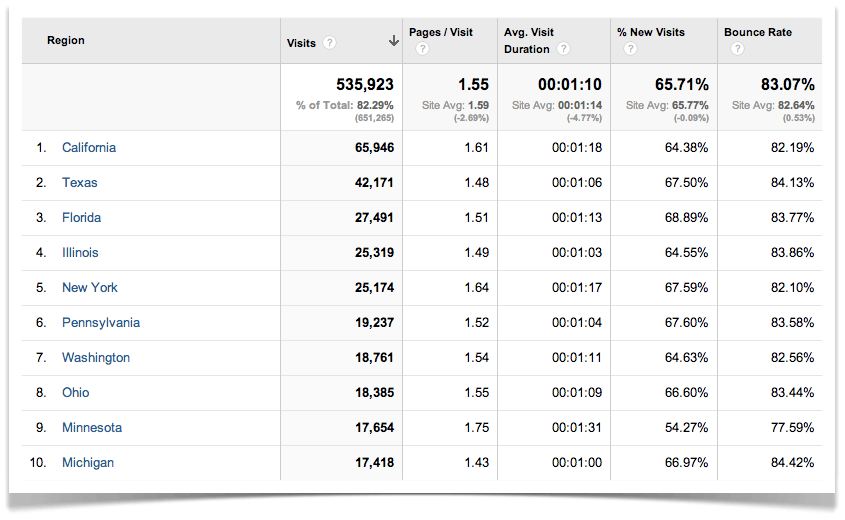Open the California region link

pos(89,148)
